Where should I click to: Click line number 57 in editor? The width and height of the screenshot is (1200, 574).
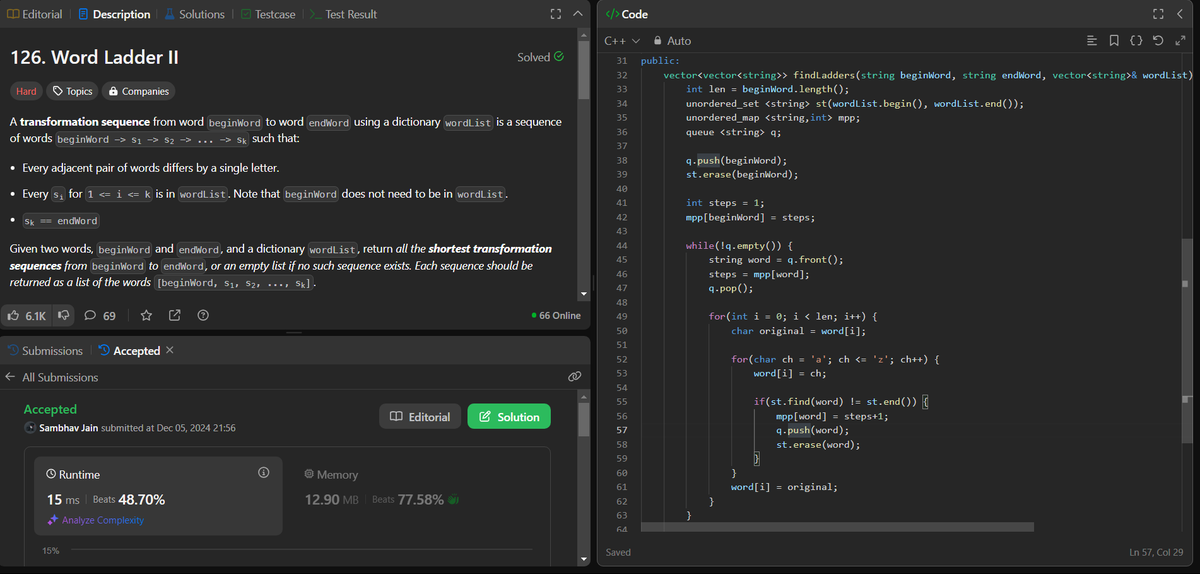tap(622, 430)
